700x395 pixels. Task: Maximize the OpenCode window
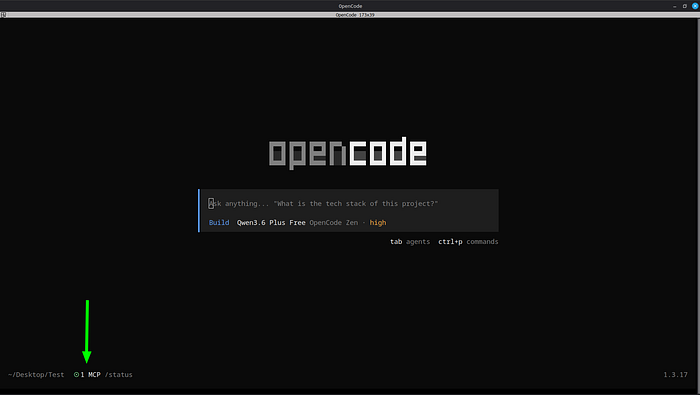coord(685,6)
